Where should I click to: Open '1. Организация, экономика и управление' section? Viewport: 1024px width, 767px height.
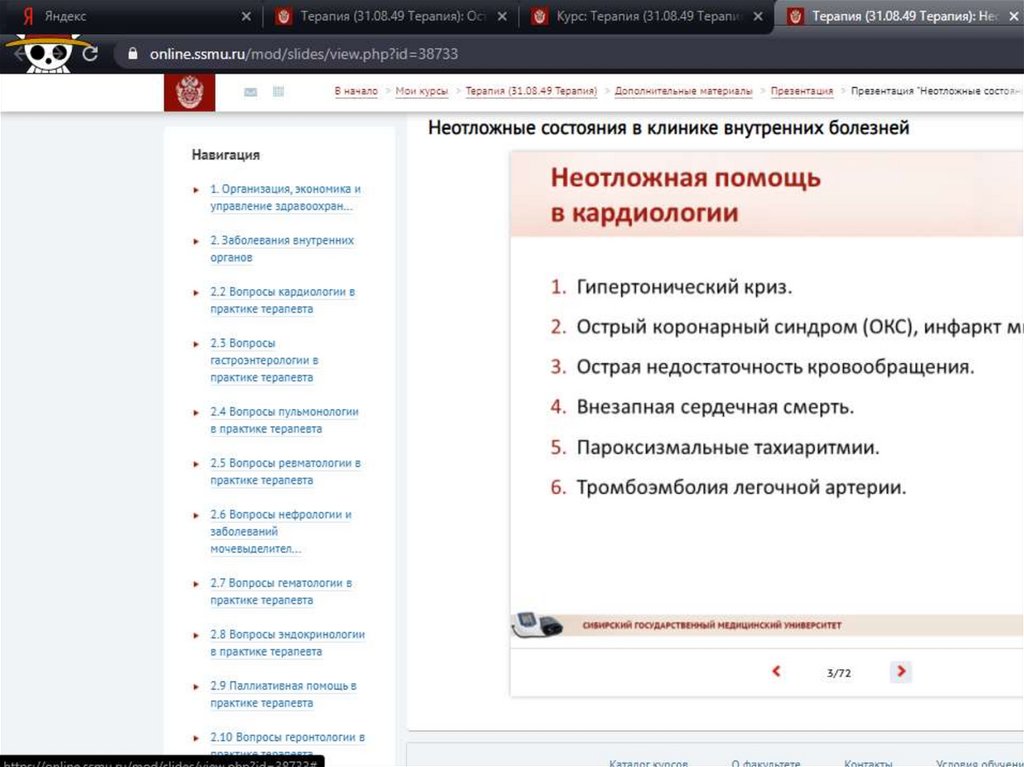(x=285, y=197)
